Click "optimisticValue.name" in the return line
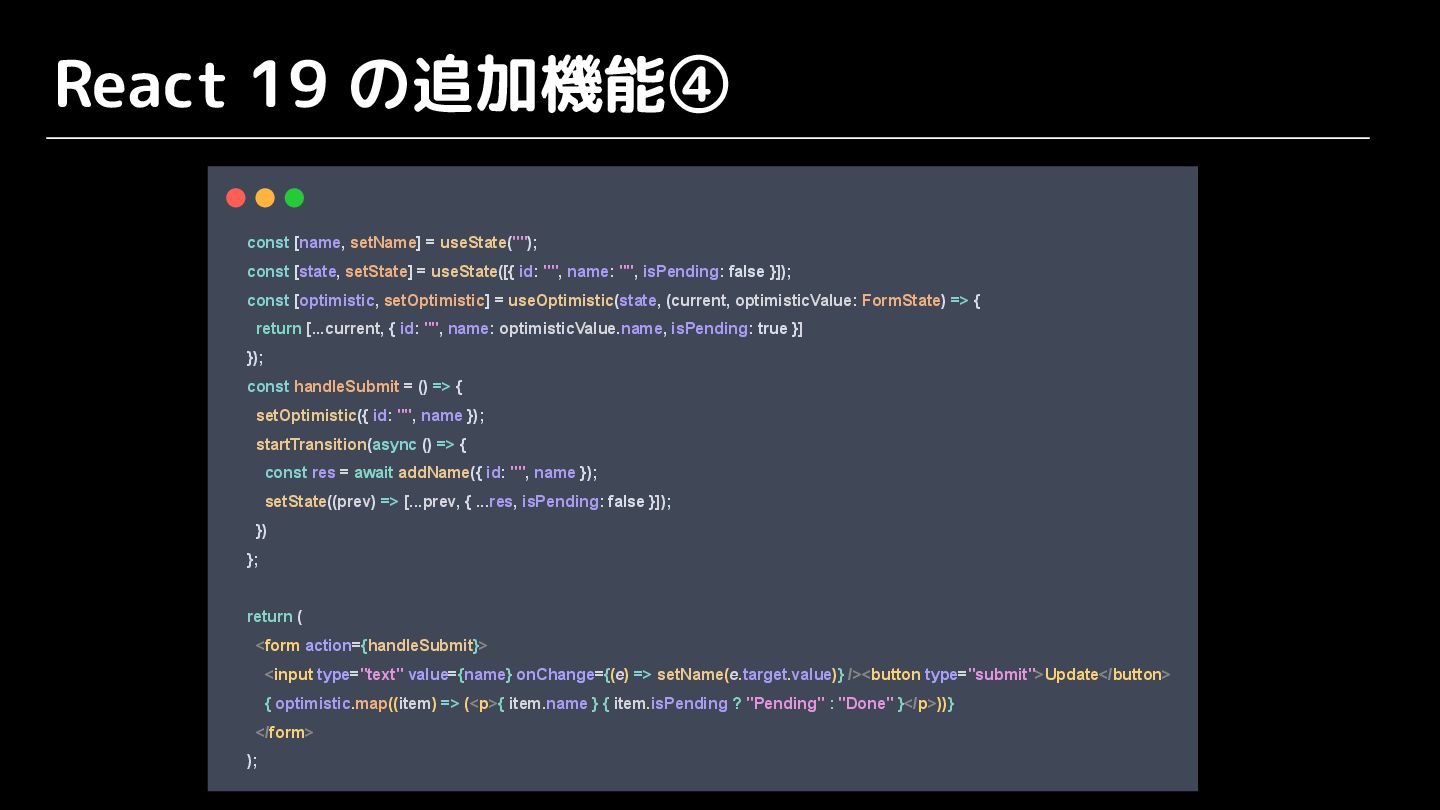The height and width of the screenshot is (810, 1440). pyautogui.click(x=580, y=329)
